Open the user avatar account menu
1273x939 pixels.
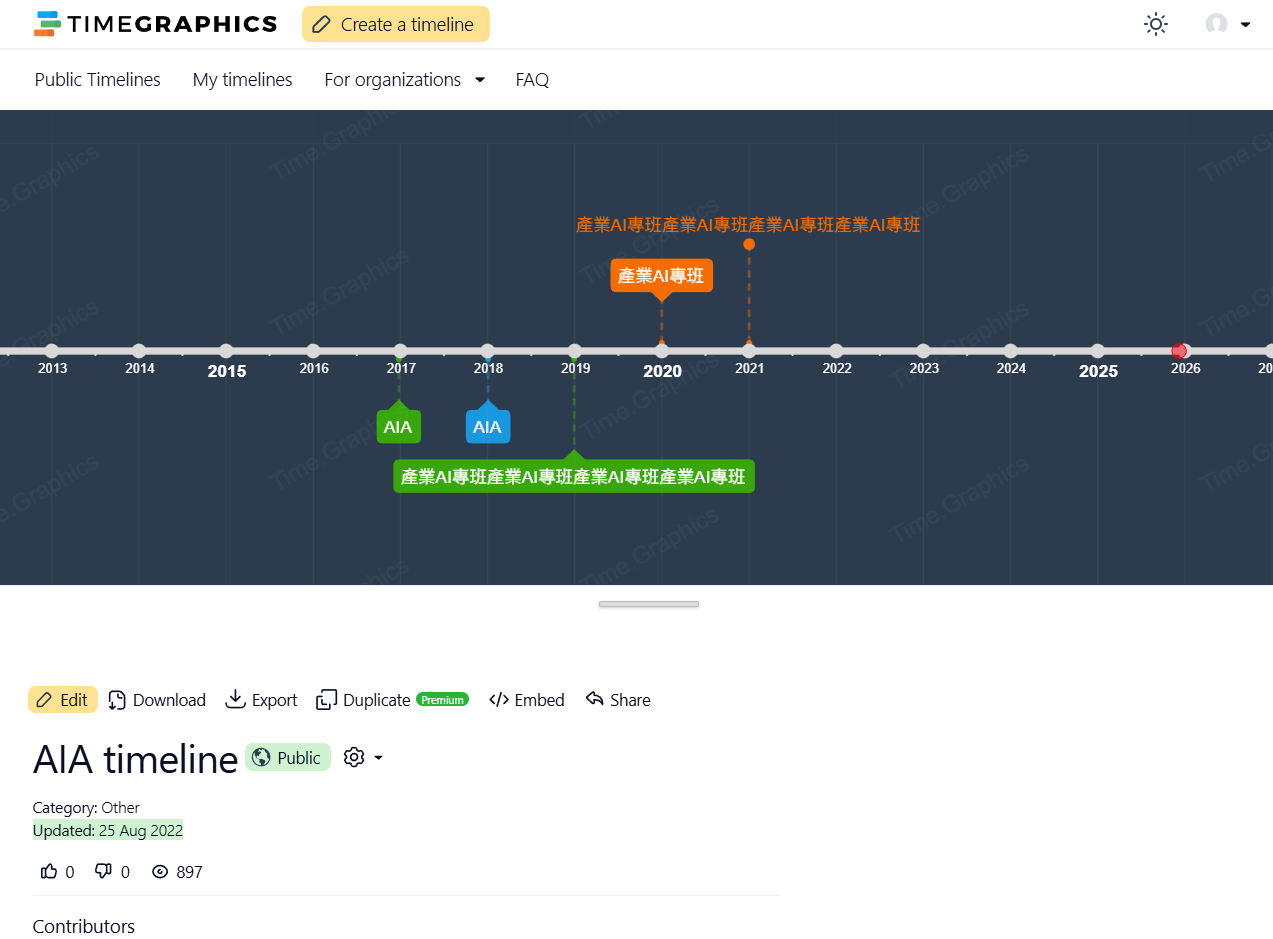tap(1227, 24)
